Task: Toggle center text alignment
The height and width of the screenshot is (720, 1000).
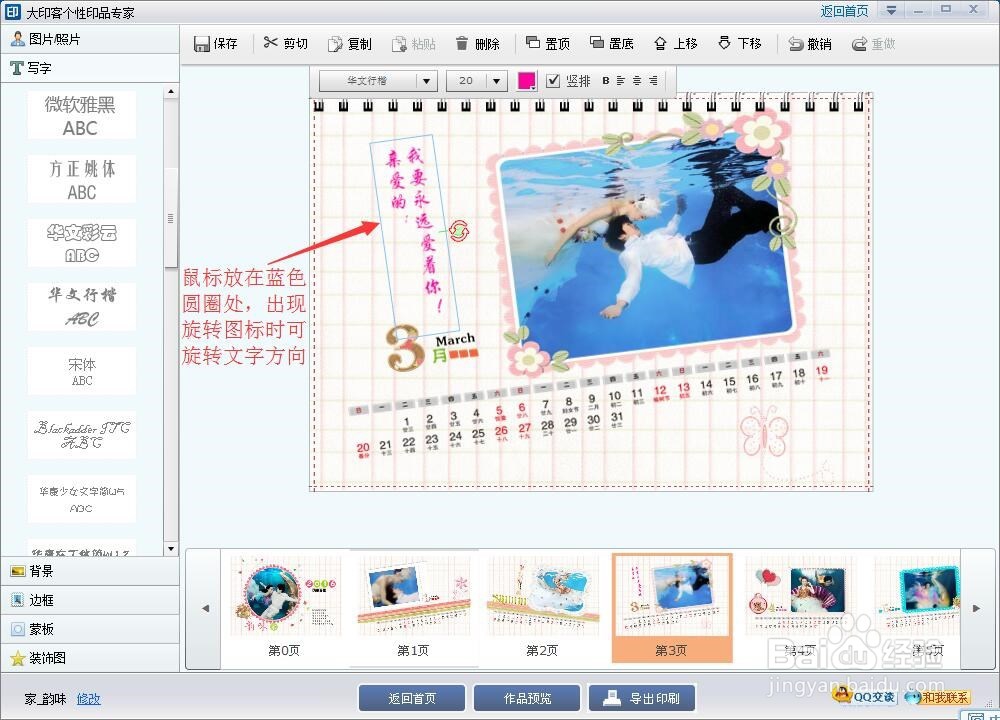Action: [x=635, y=80]
